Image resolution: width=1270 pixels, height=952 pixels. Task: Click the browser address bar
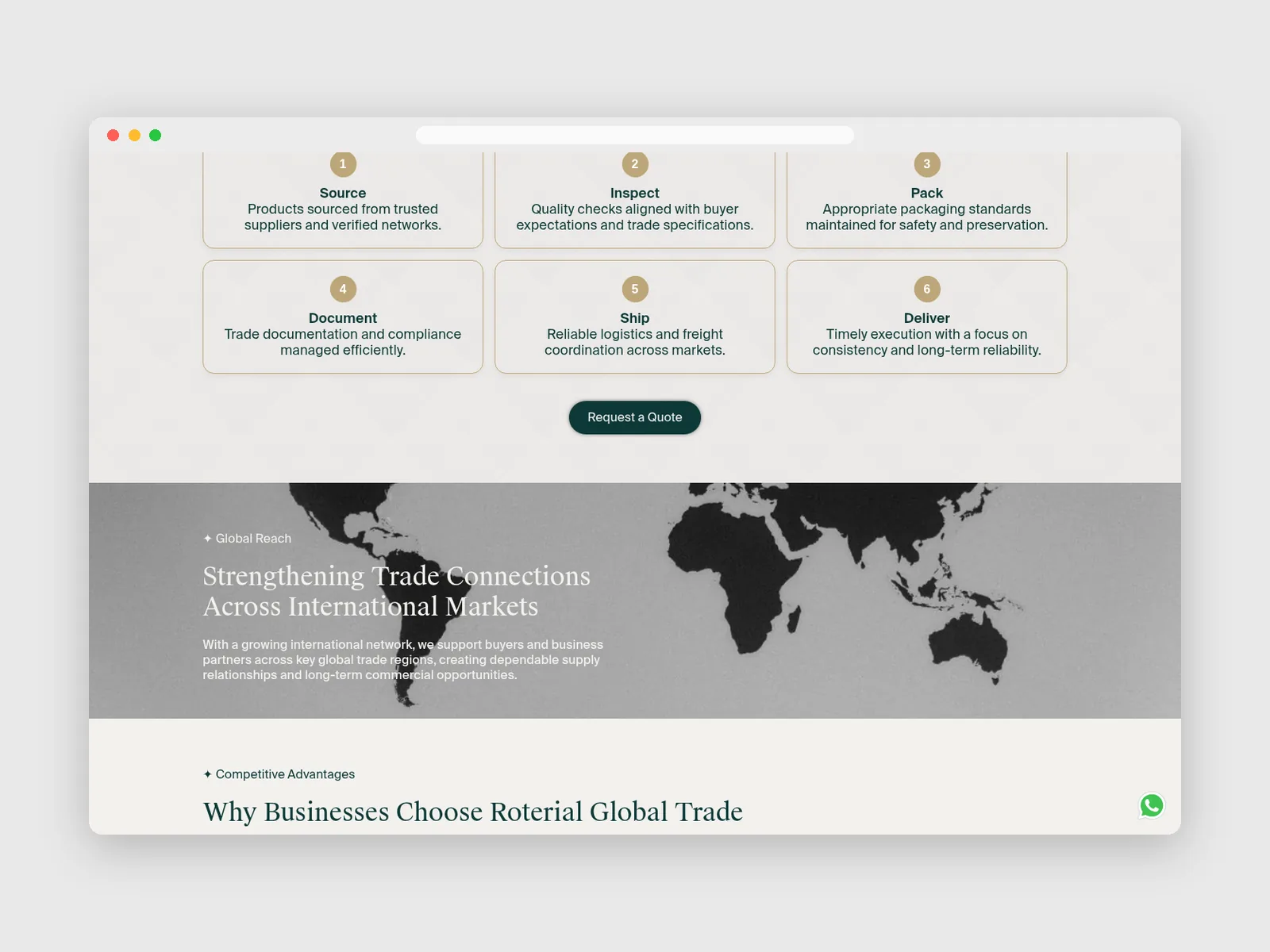(635, 135)
